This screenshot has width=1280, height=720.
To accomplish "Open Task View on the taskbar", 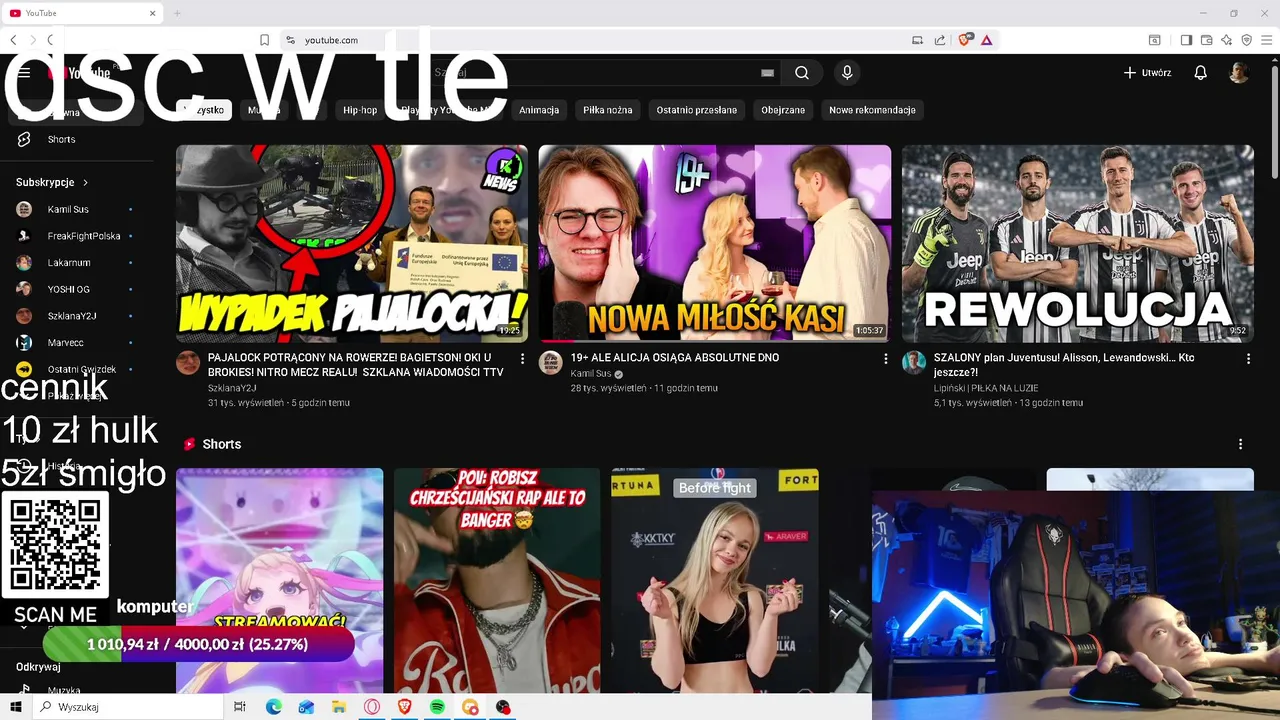I will 239,707.
